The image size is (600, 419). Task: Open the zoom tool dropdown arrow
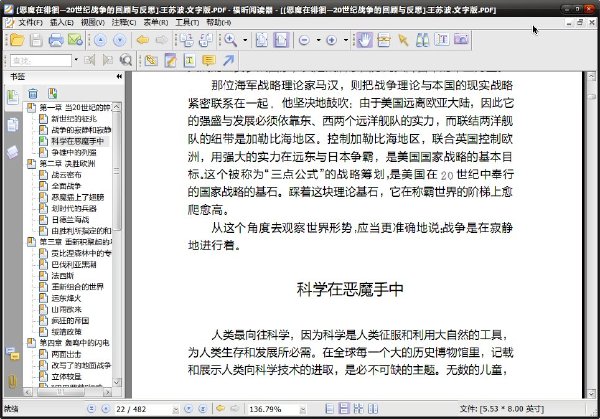coord(245,40)
